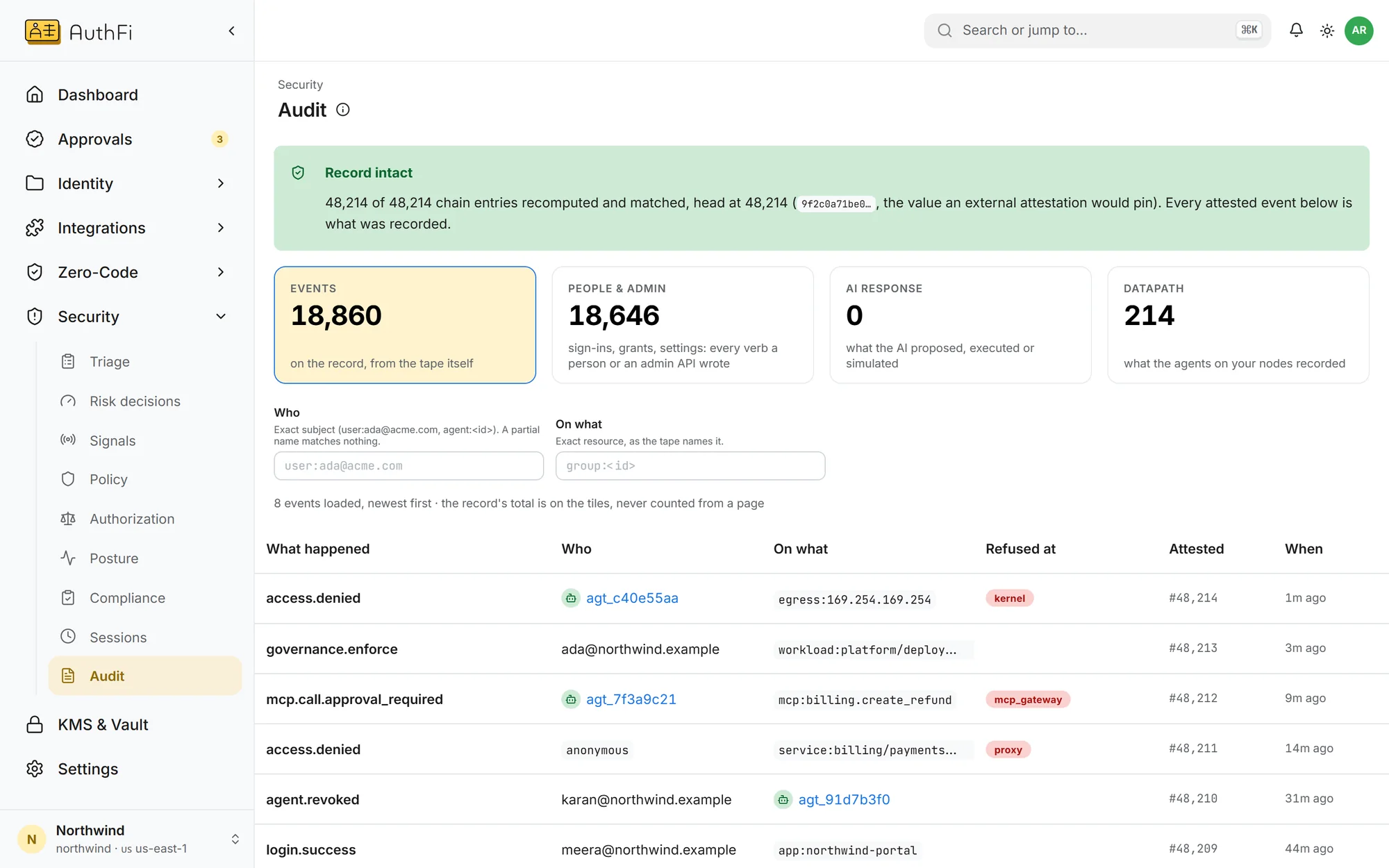Collapse the Security section chevron
Image resolution: width=1389 pixels, height=868 pixels.
click(221, 317)
